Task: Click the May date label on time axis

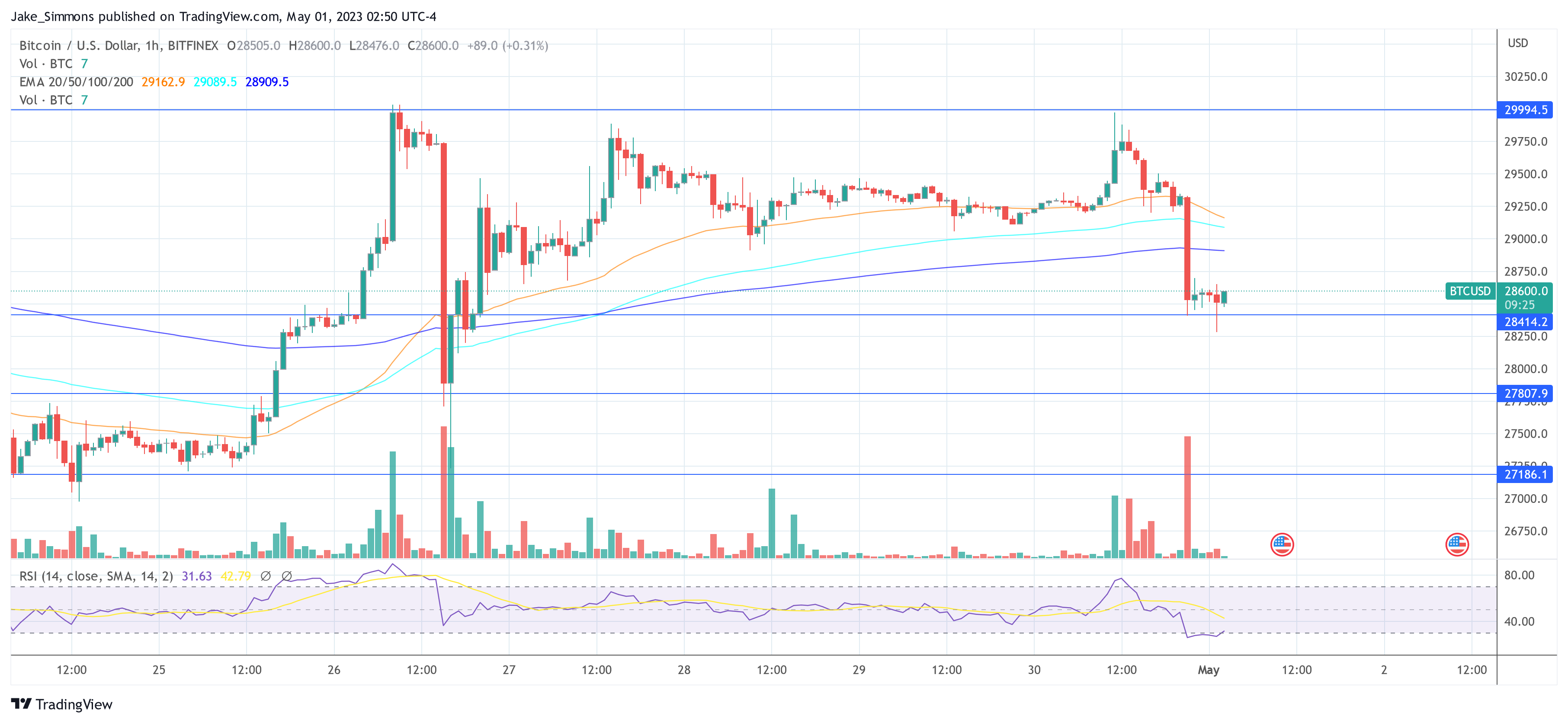Action: click(x=1208, y=670)
